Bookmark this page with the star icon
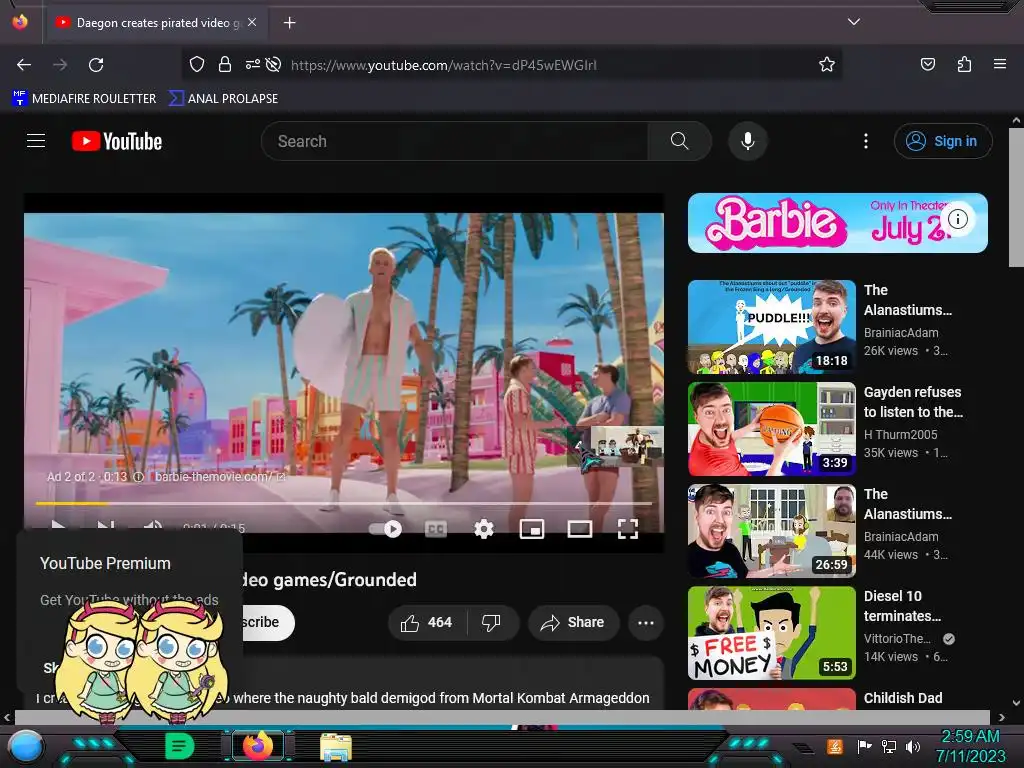This screenshot has height=768, width=1024. tap(827, 64)
